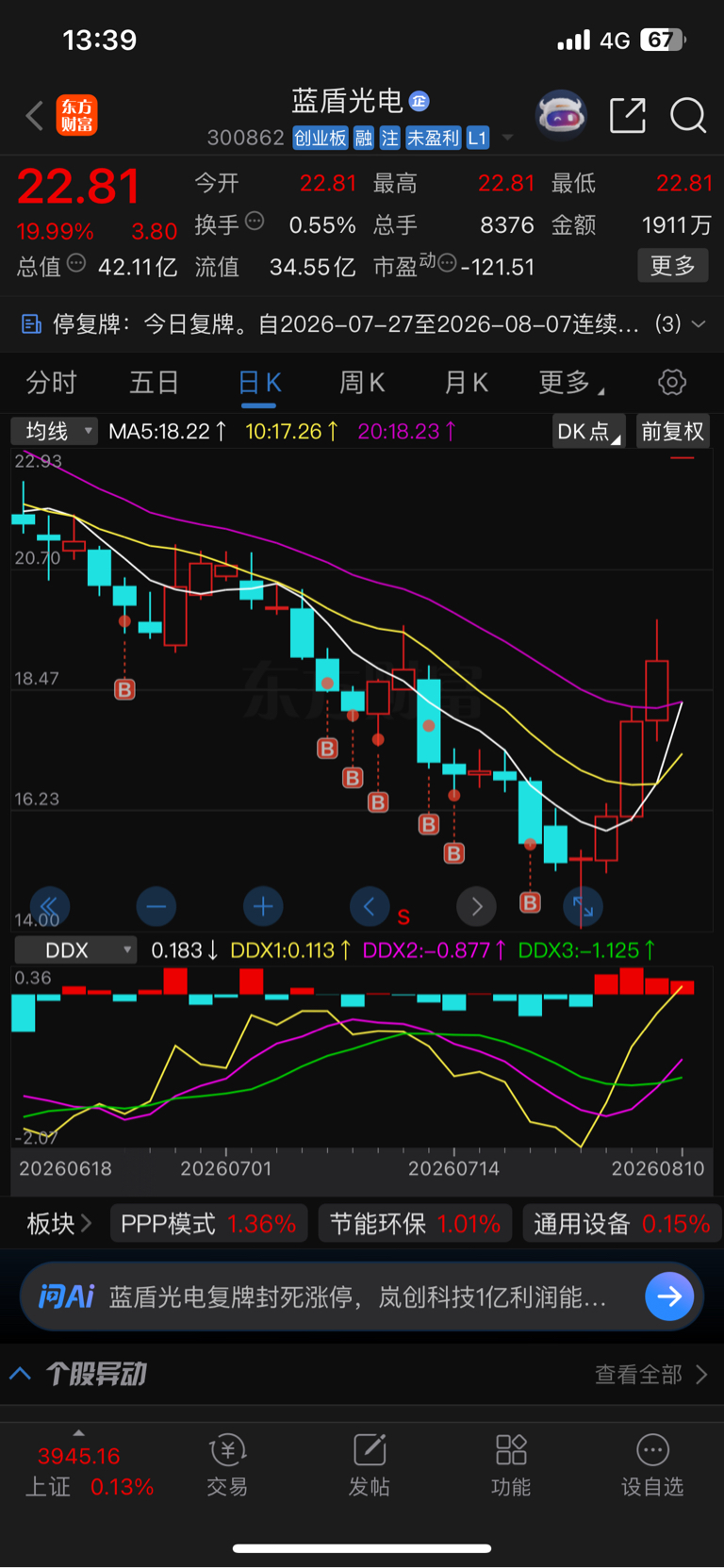Tap the double-left rewind chart icon
Image resolution: width=724 pixels, height=1568 pixels.
point(50,907)
